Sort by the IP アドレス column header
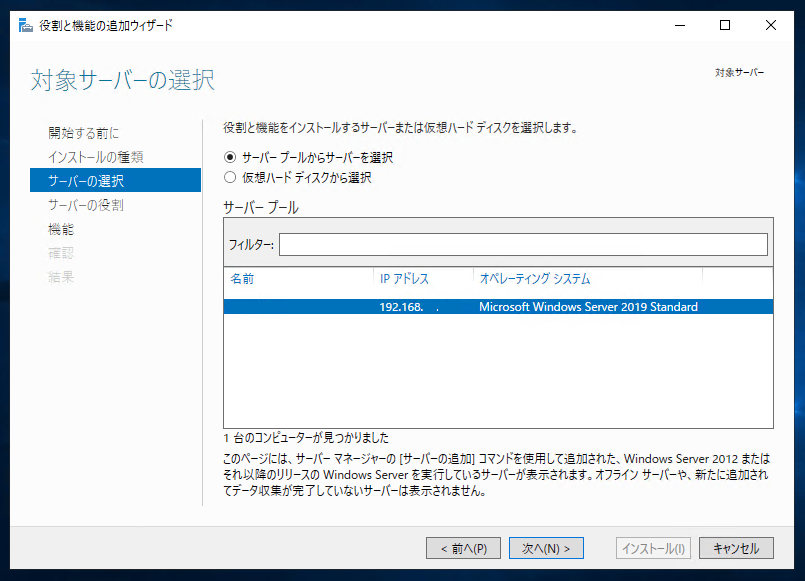This screenshot has height=581, width=805. 404,279
